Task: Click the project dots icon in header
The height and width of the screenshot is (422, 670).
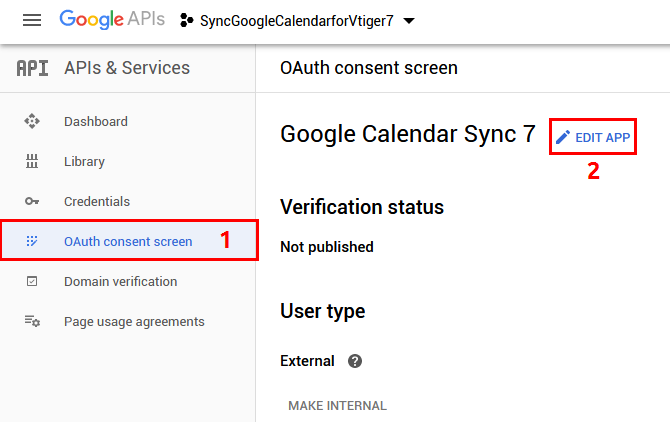Action: tap(187, 21)
